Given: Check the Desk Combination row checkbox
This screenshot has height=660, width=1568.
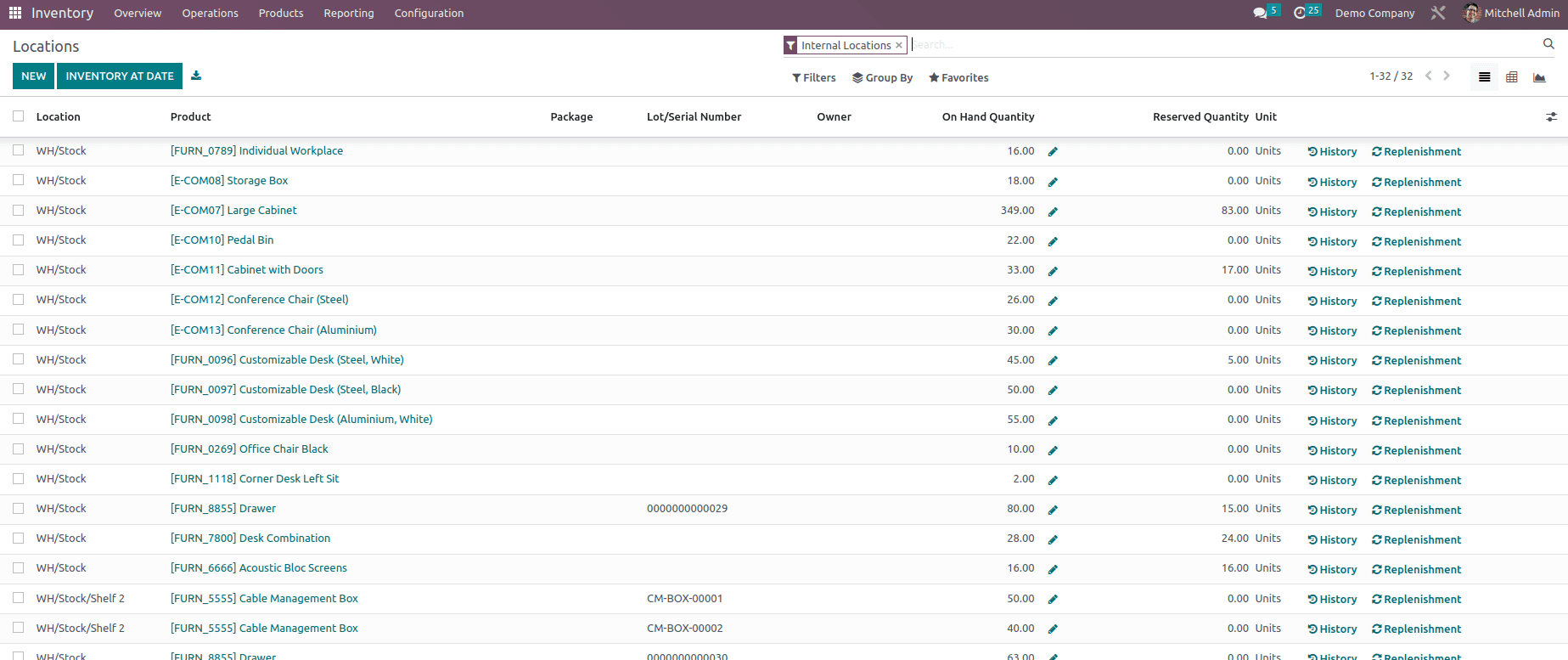Looking at the screenshot, I should 18,538.
